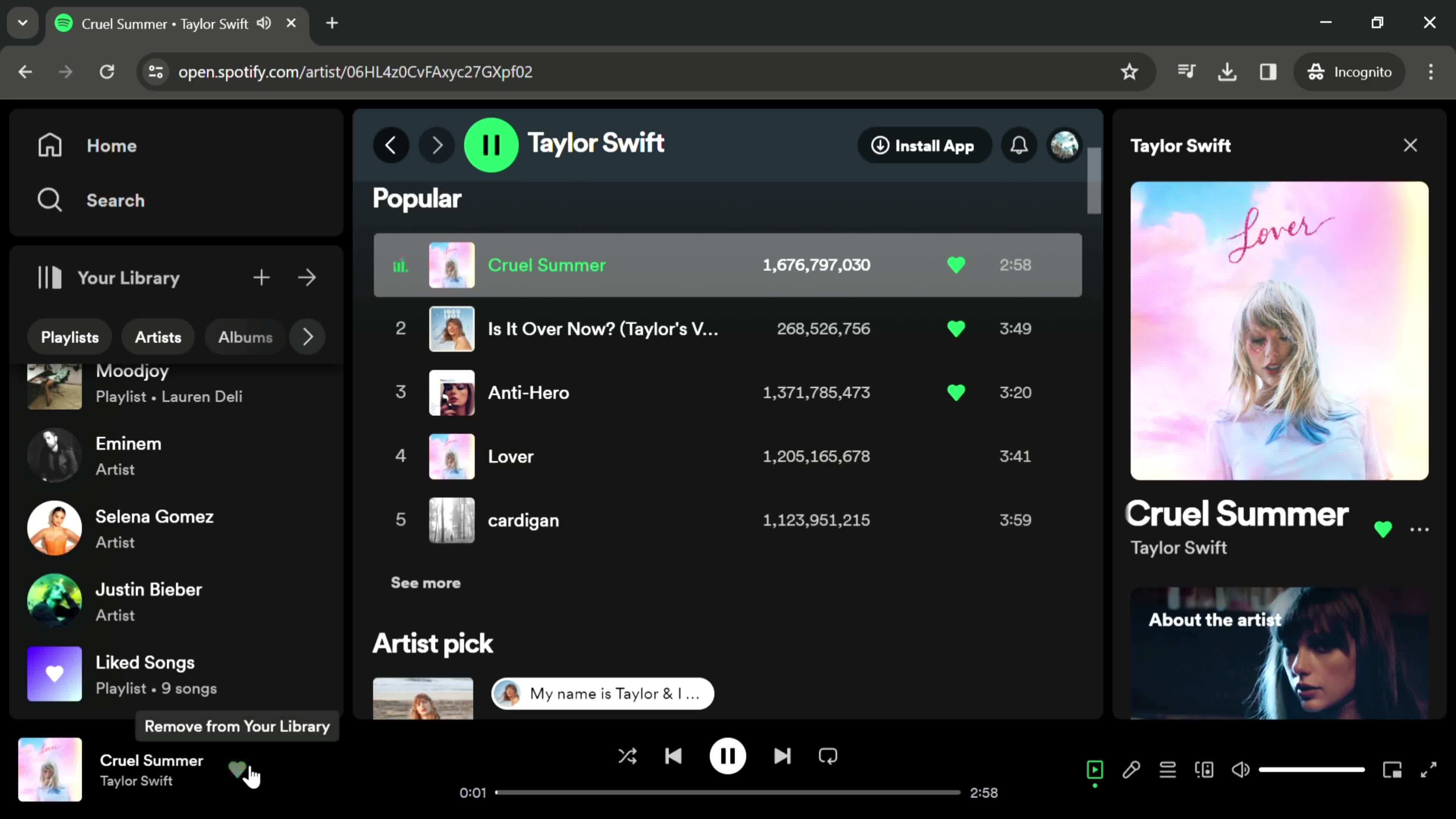
Task: Go forward in Spotify navigation
Action: 436,145
